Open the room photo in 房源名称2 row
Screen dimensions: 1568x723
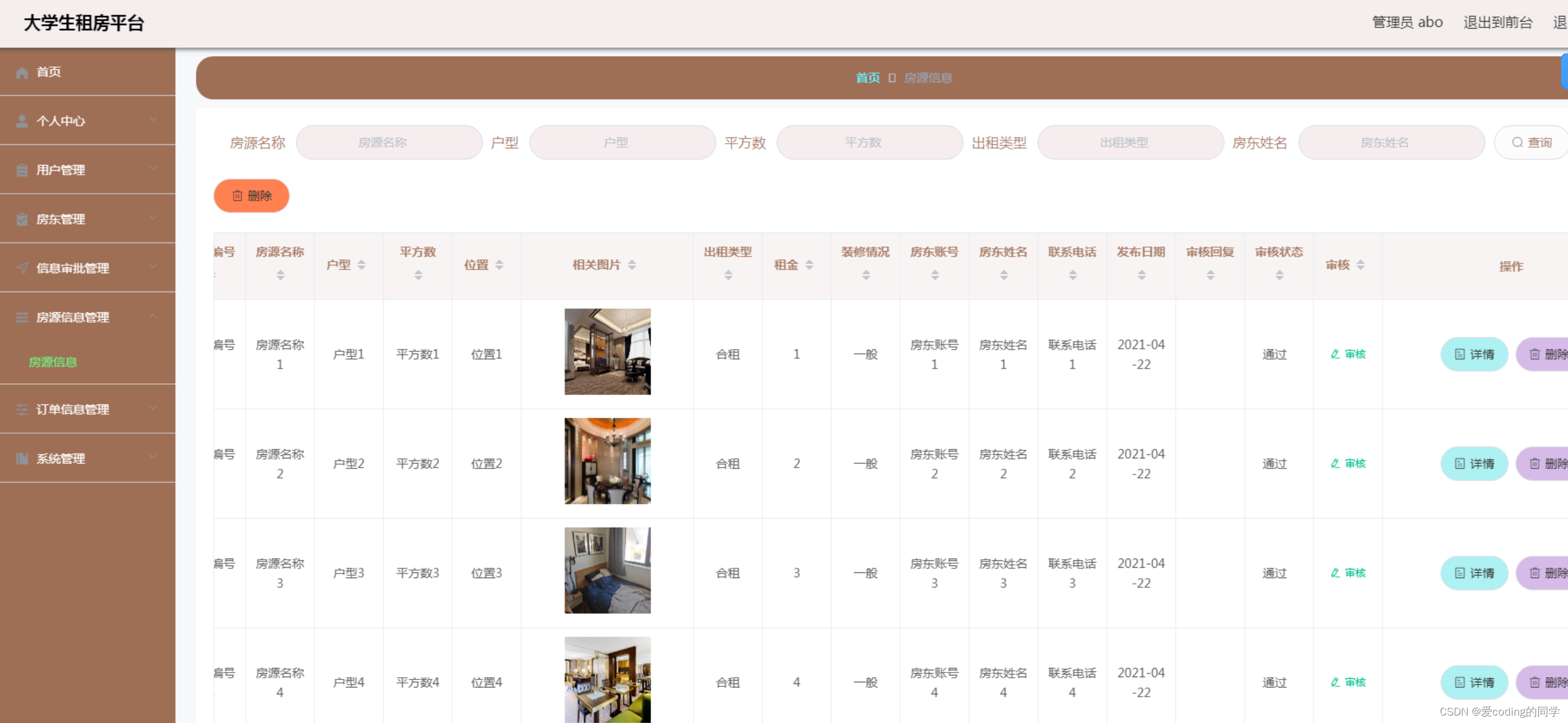[x=608, y=461]
